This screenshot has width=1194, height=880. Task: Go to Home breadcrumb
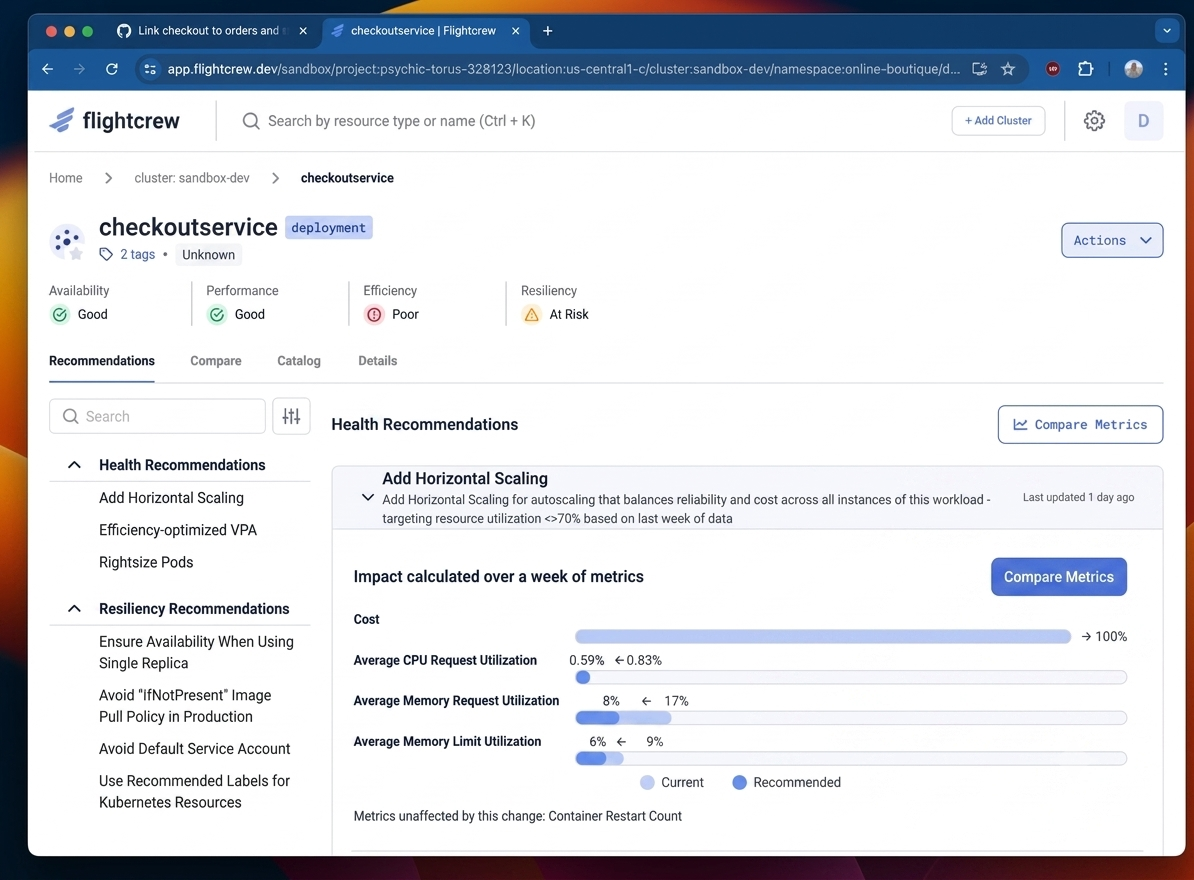(65, 178)
